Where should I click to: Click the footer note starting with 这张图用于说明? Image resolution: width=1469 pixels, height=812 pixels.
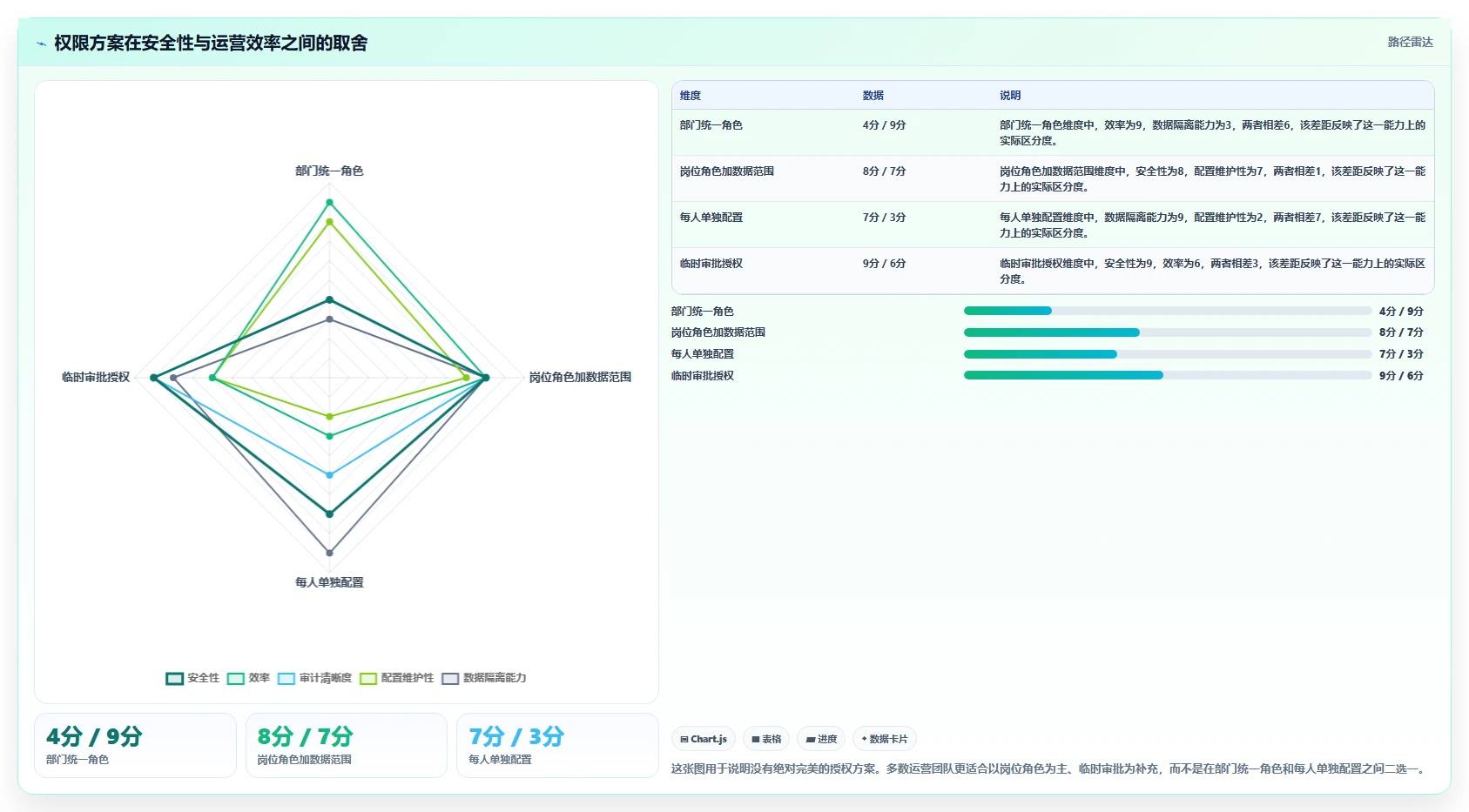tap(1049, 768)
